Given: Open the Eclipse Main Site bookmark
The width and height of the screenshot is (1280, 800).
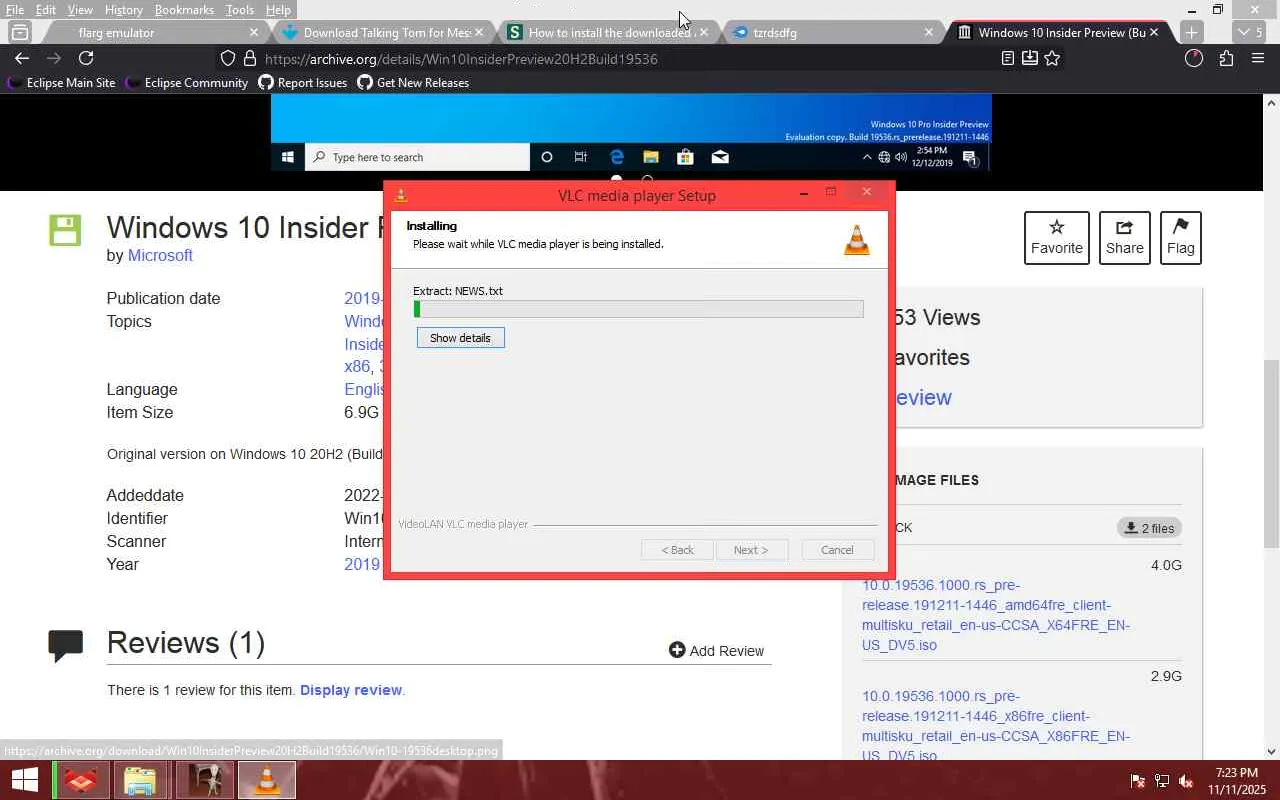Looking at the screenshot, I should [62, 83].
